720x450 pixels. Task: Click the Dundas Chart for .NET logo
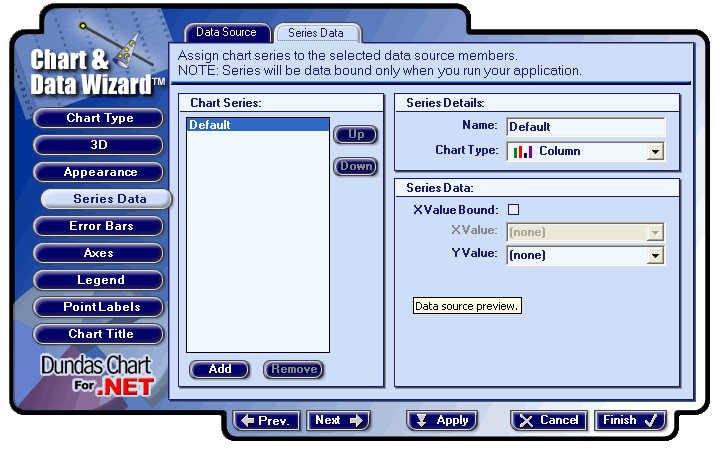(97, 375)
